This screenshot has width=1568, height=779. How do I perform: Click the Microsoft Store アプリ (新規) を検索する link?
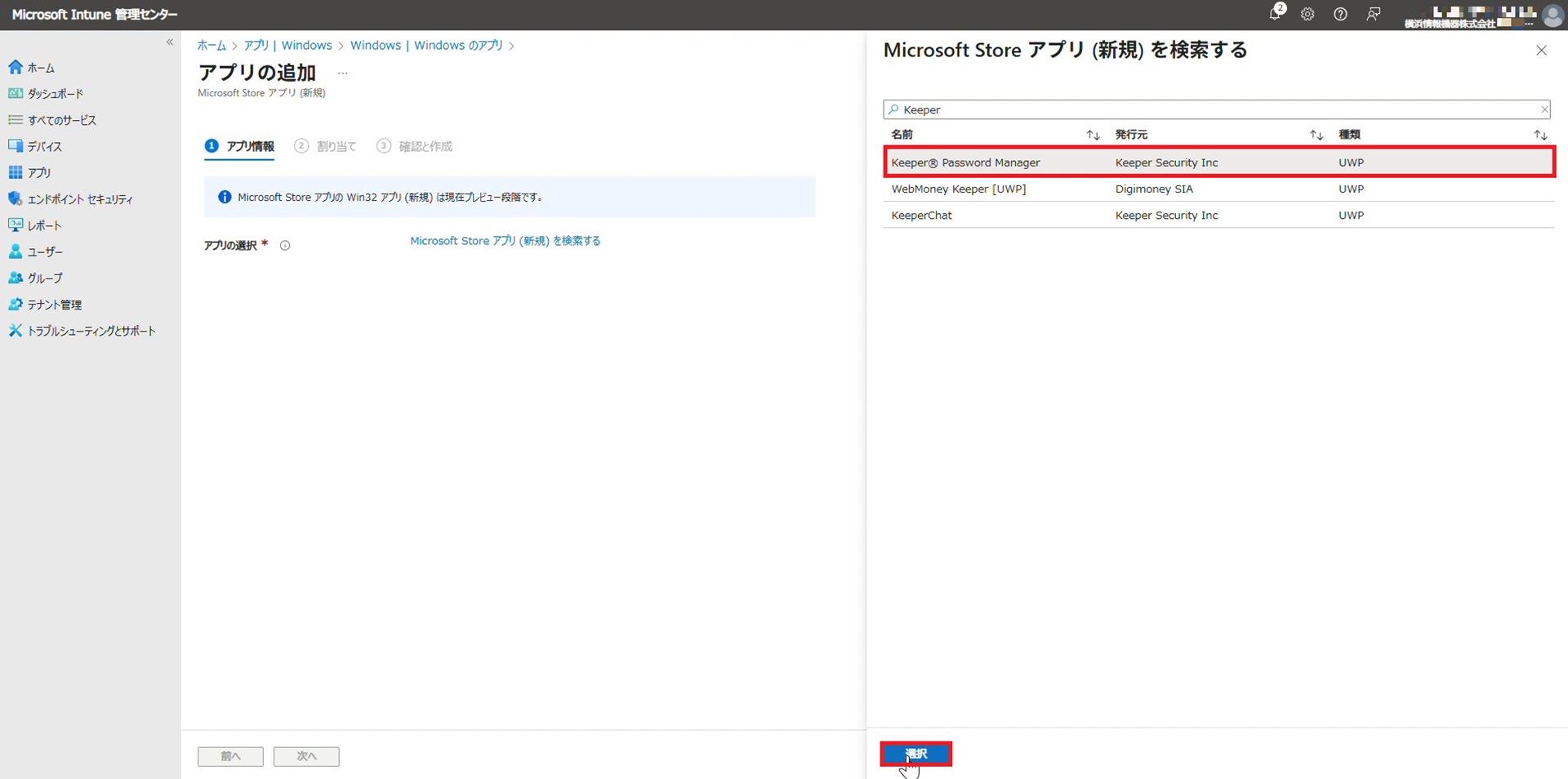coord(505,241)
